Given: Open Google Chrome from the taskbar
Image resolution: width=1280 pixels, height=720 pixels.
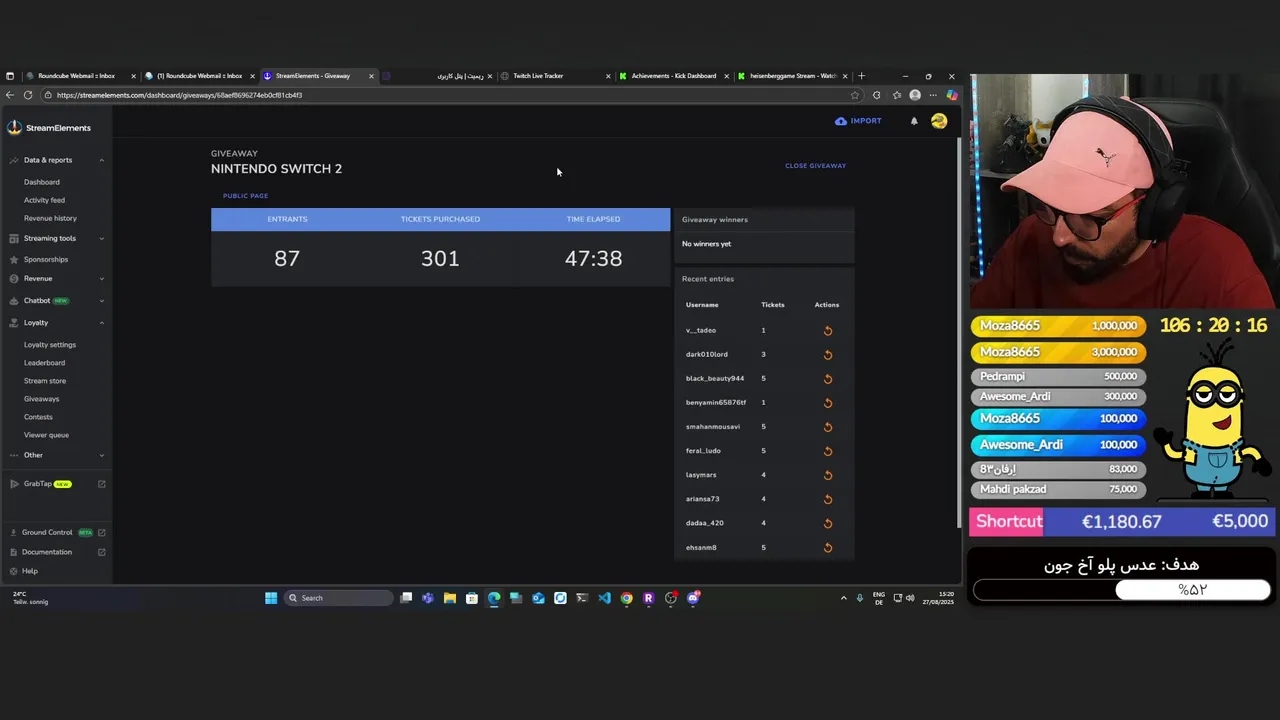Looking at the screenshot, I should tap(626, 598).
